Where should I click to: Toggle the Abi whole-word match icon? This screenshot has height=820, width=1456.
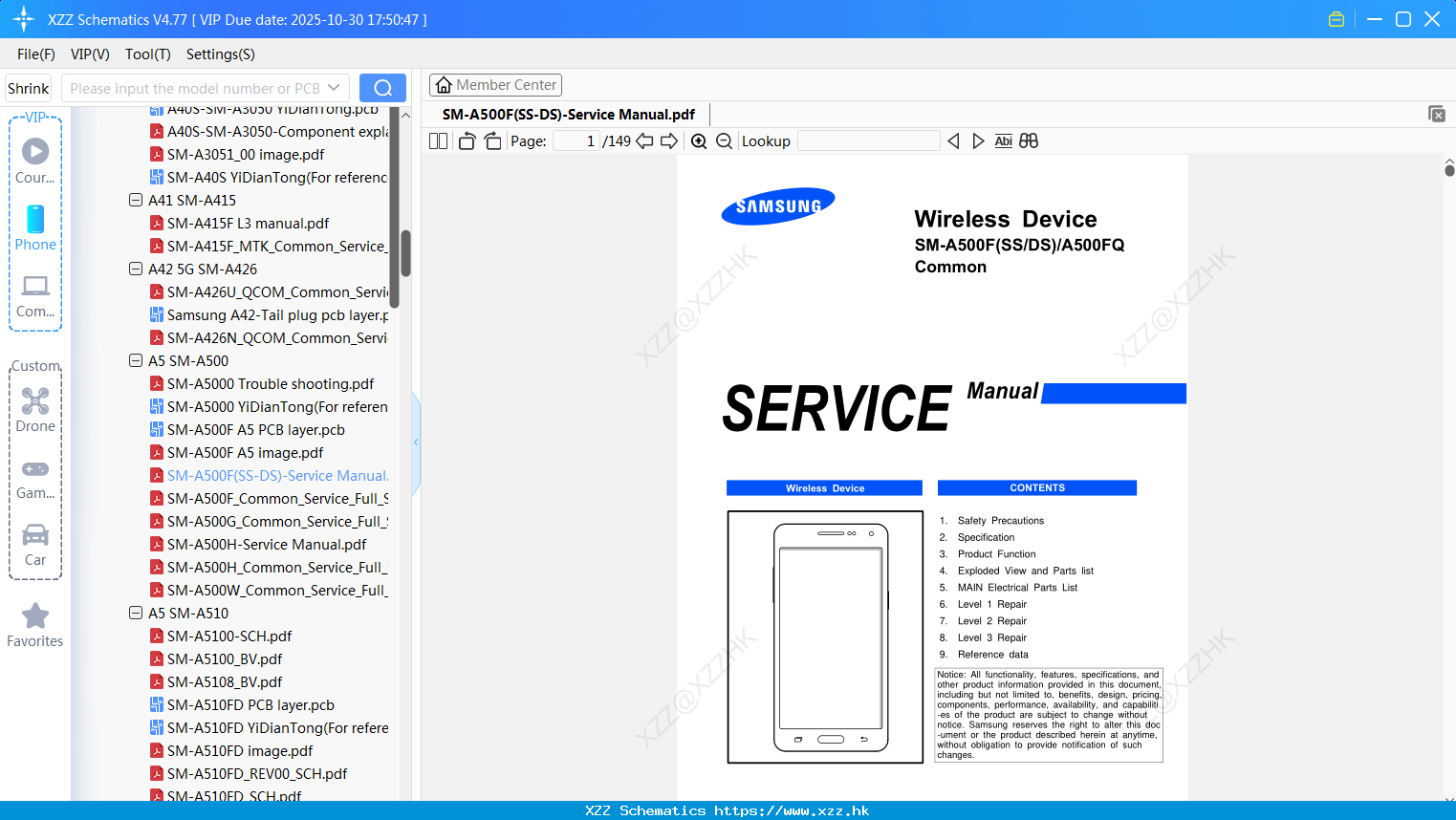click(1003, 141)
